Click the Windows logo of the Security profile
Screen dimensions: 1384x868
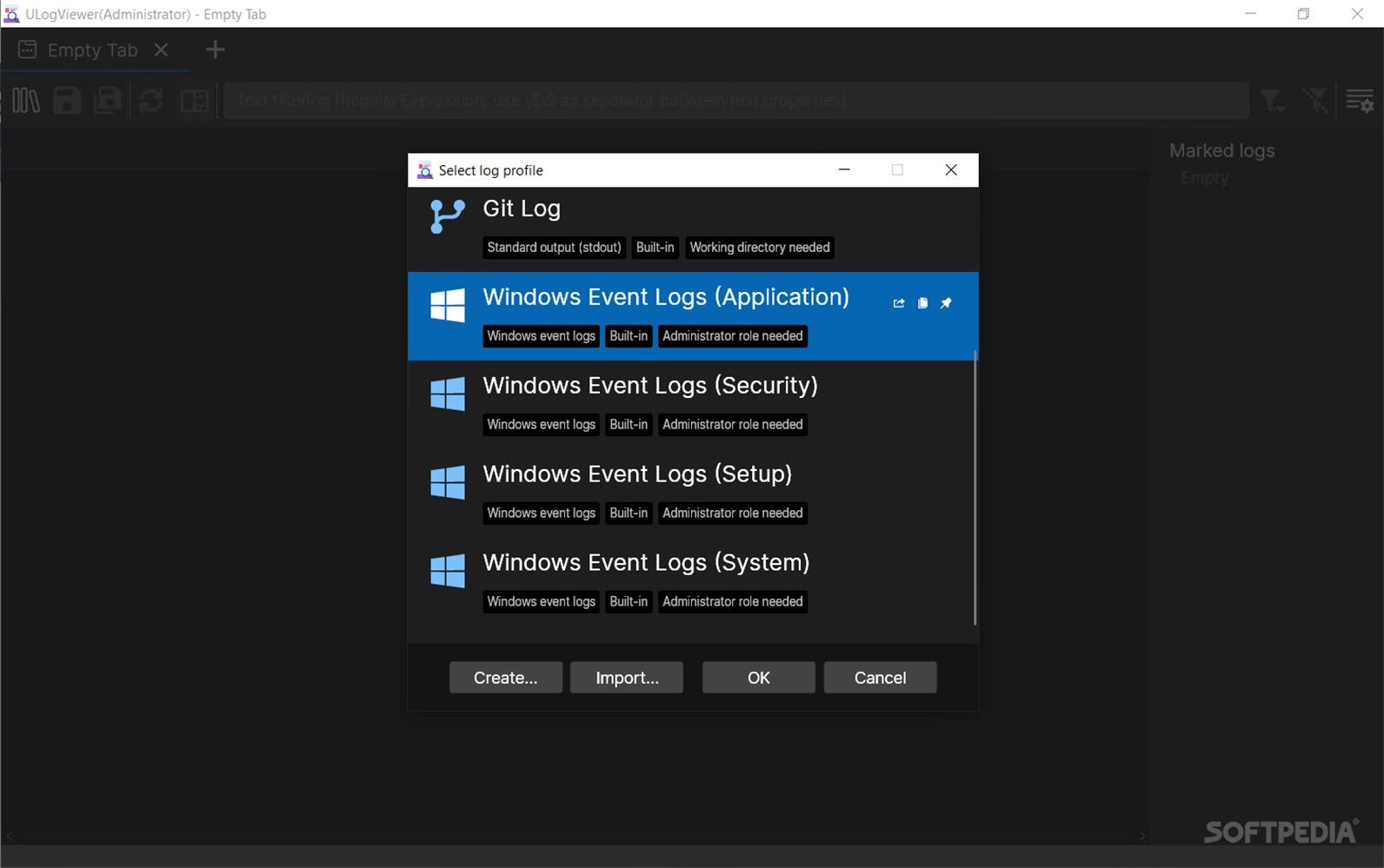(448, 394)
